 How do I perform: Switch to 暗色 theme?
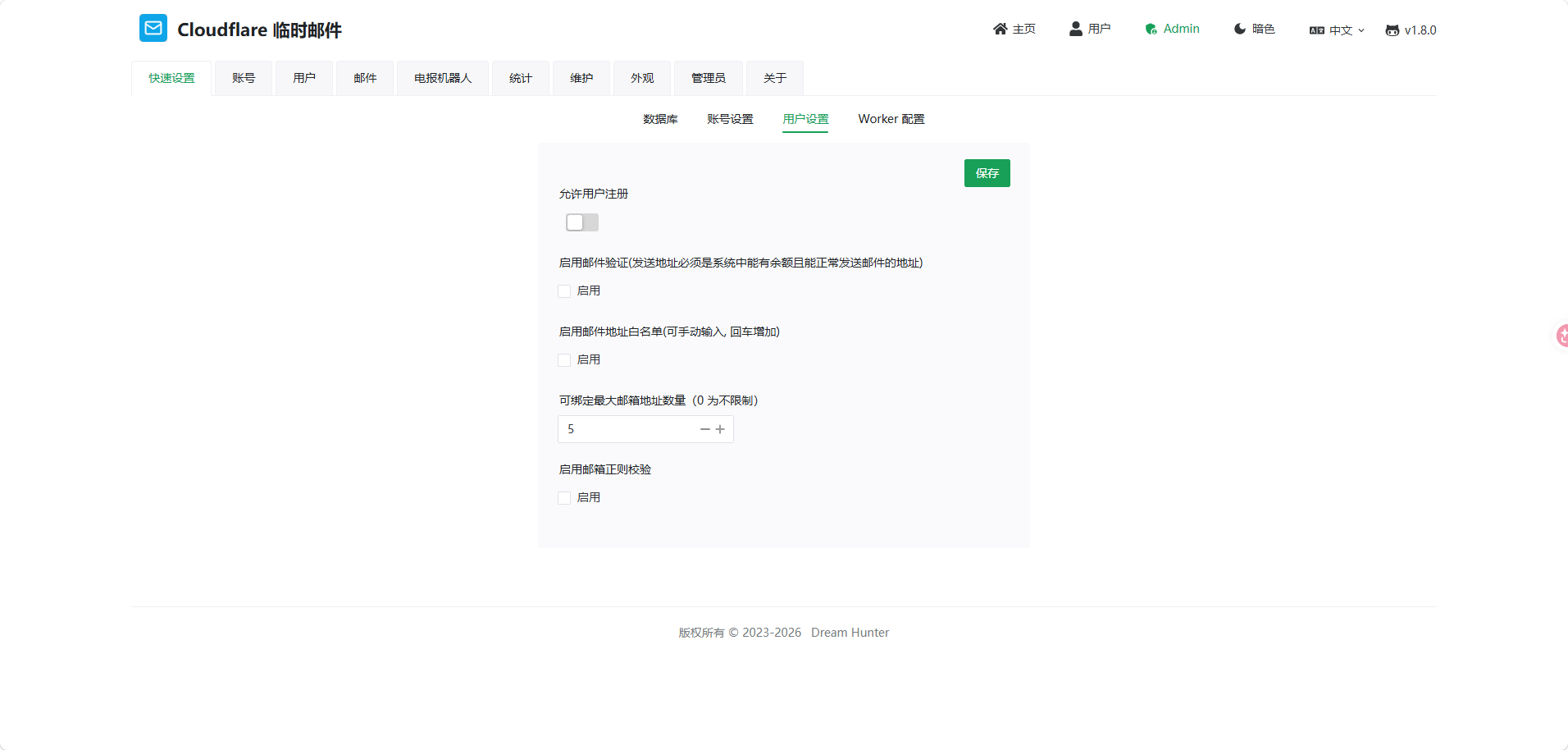[1255, 29]
